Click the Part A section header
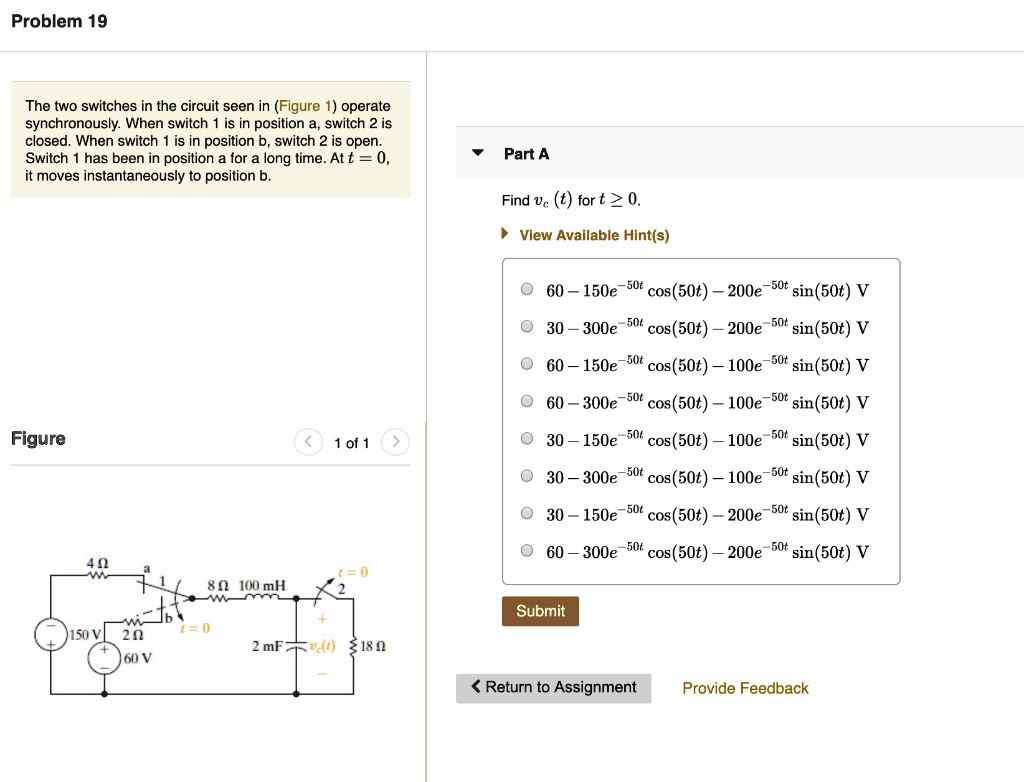1024x782 pixels. point(525,153)
